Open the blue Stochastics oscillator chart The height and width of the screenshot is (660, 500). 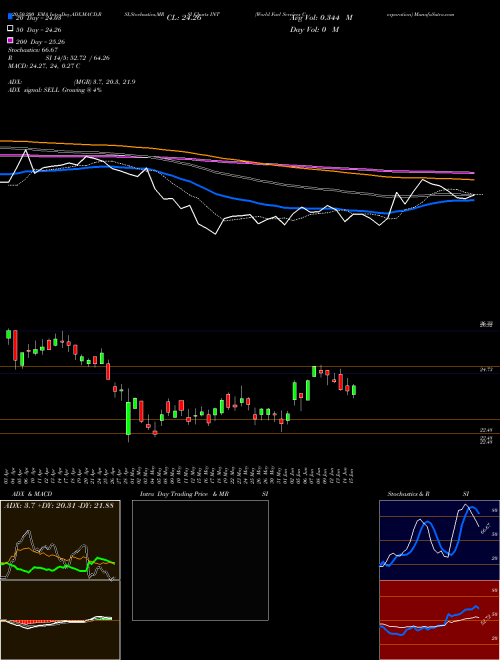click(x=439, y=540)
